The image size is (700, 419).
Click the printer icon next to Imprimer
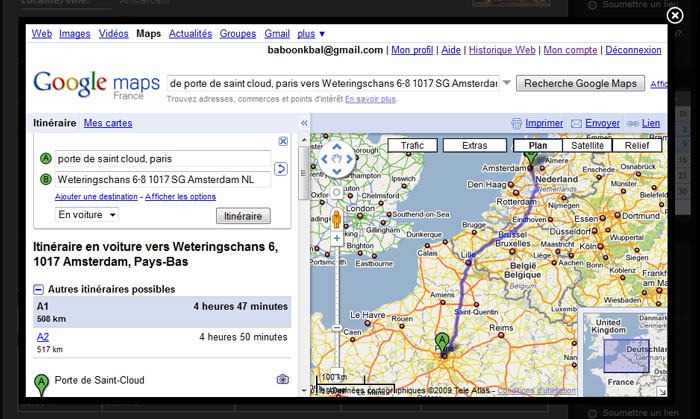coord(517,123)
